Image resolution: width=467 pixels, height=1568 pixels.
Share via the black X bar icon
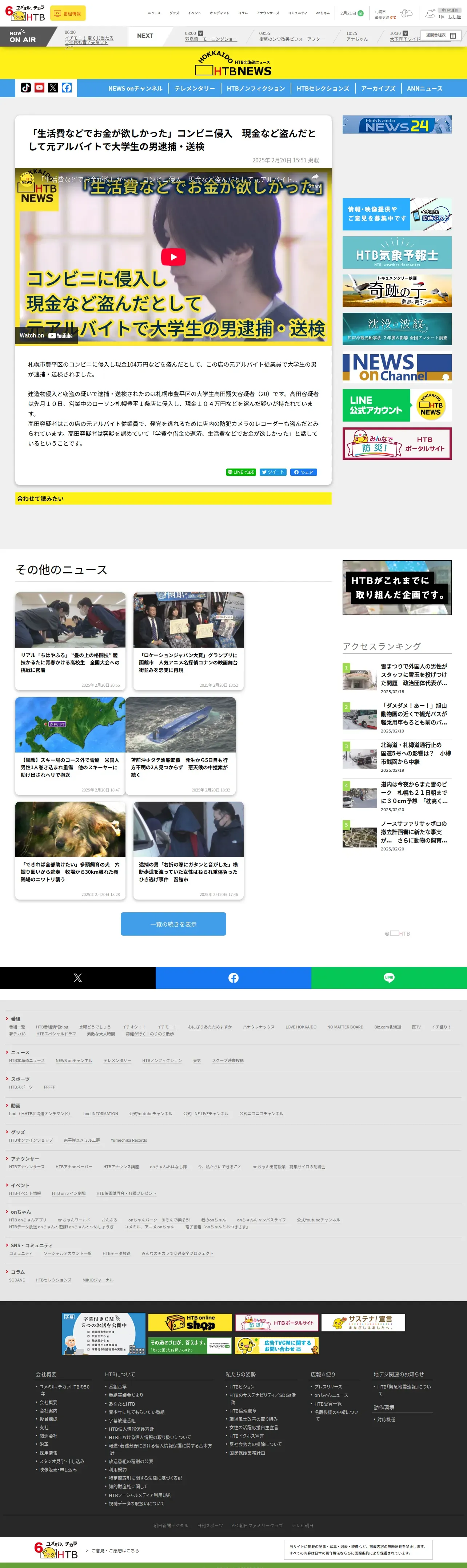[78, 977]
